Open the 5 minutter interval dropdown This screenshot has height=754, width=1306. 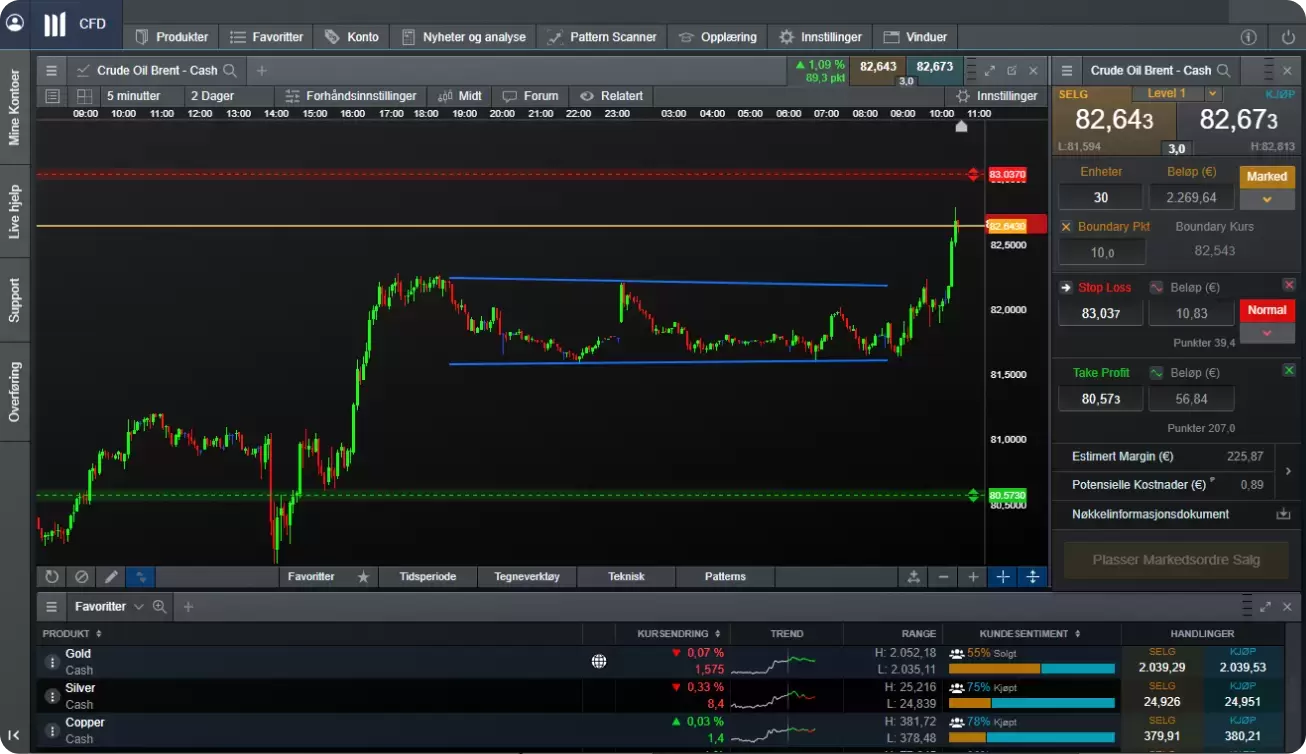point(133,96)
